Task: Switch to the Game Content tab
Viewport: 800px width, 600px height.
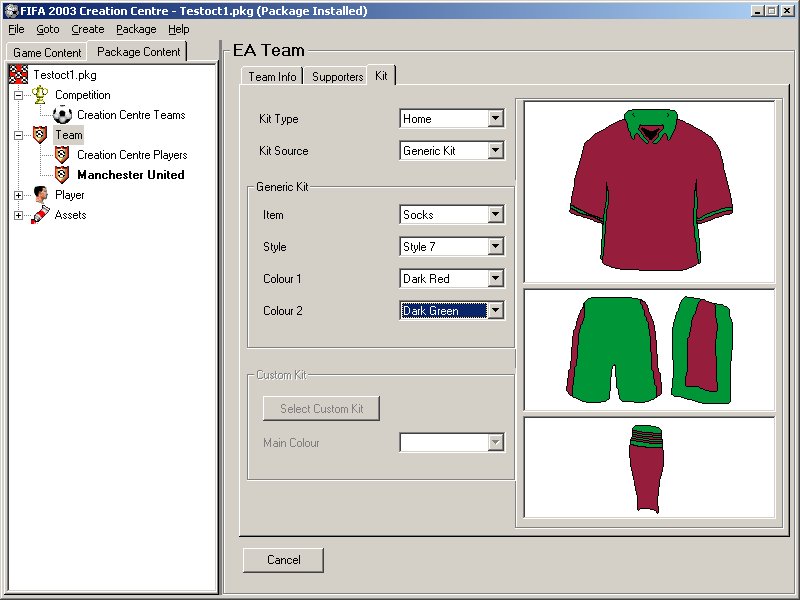Action: click(x=47, y=53)
